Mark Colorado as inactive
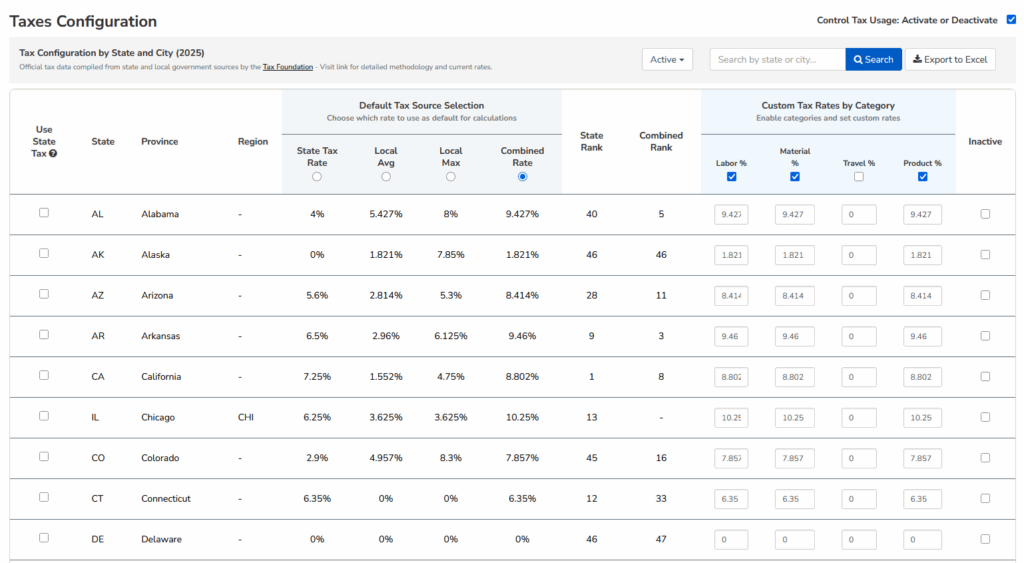This screenshot has height=563, width=1024. point(985,458)
